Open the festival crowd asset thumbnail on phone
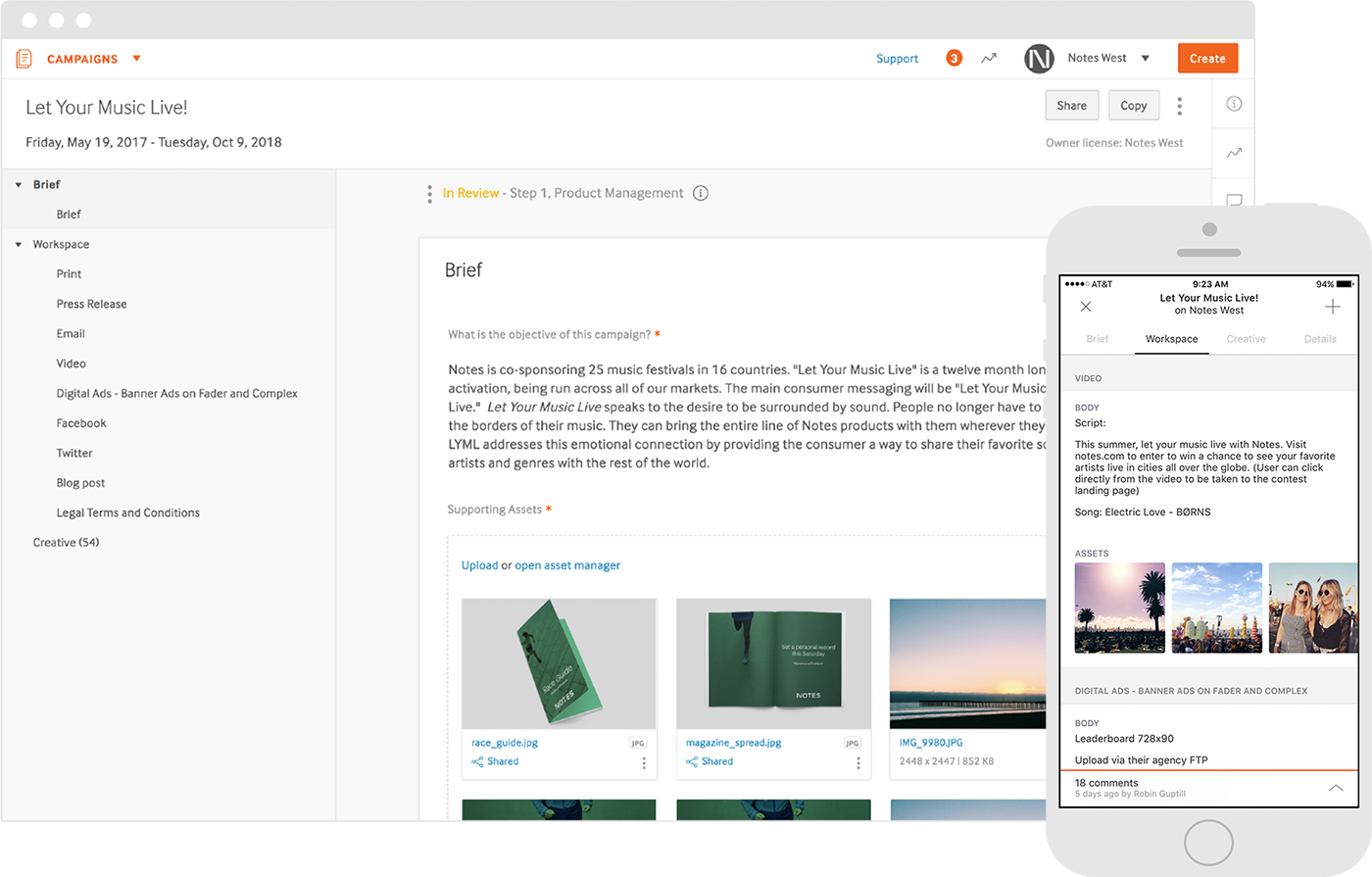 [1217, 608]
